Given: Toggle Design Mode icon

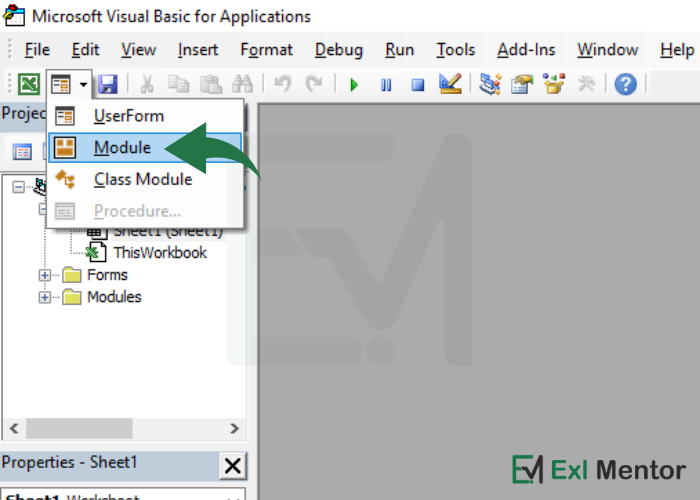Looking at the screenshot, I should point(450,83).
